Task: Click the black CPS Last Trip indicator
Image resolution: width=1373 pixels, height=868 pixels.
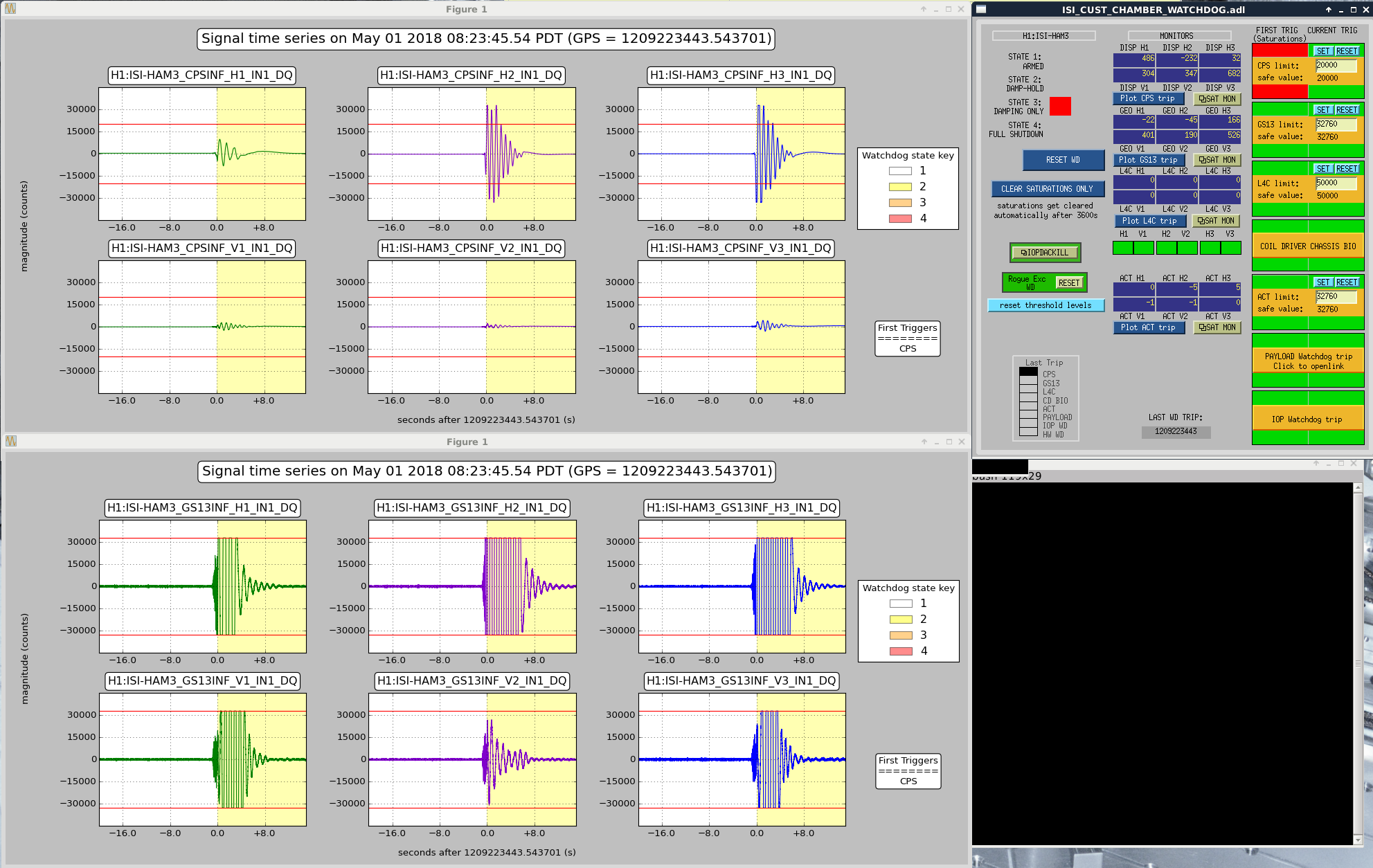Action: pyautogui.click(x=1028, y=372)
